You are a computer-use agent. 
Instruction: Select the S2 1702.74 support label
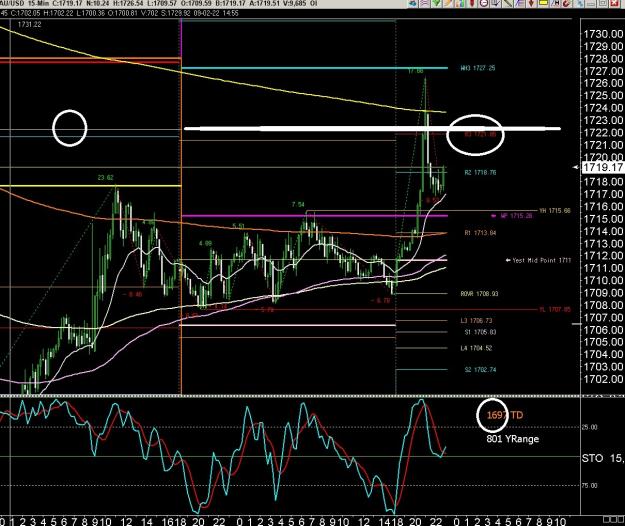(x=480, y=370)
